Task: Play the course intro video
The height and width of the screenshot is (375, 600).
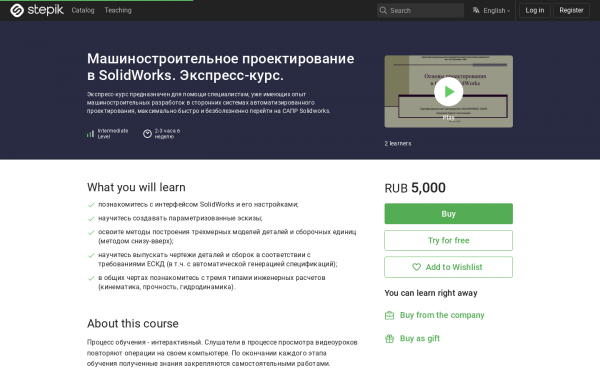Action: [x=448, y=91]
